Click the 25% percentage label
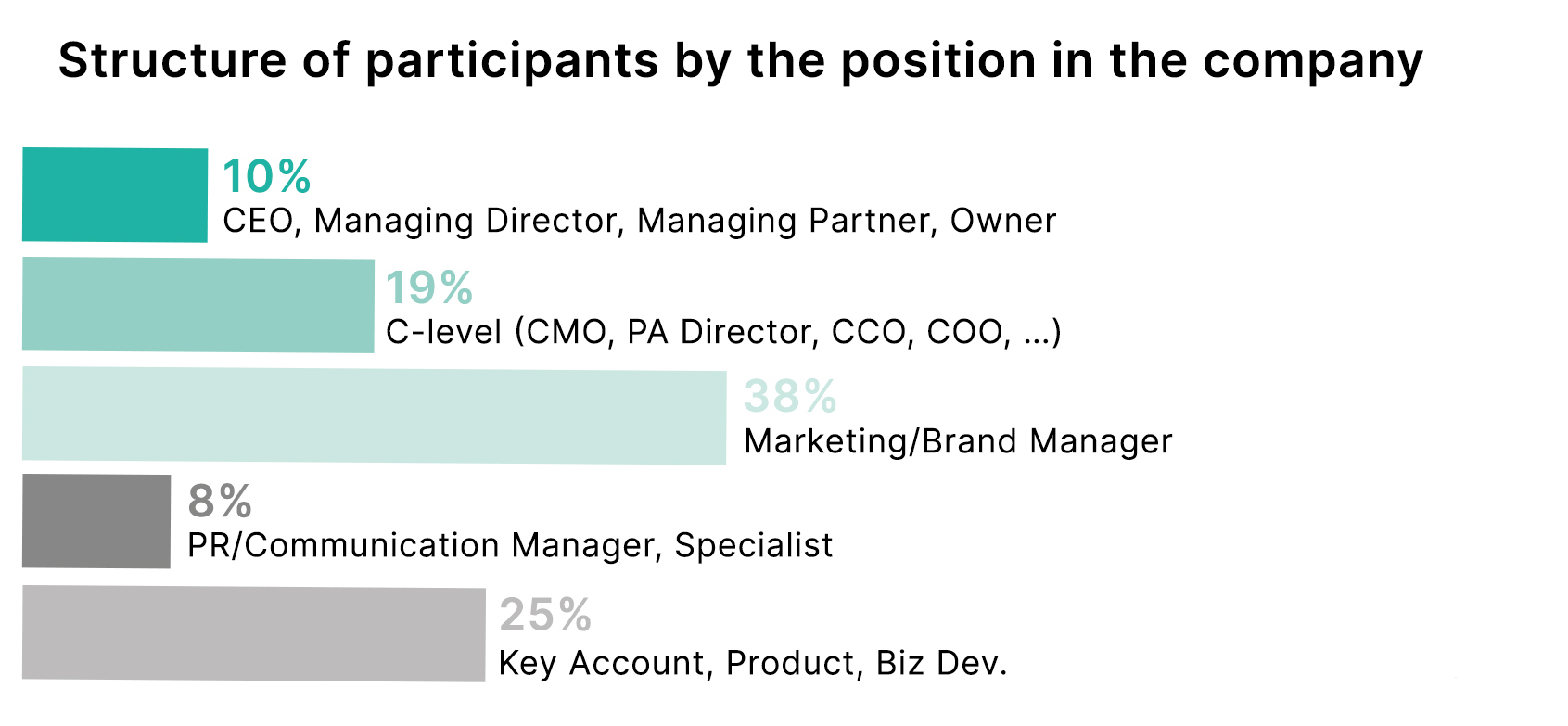 click(545, 614)
